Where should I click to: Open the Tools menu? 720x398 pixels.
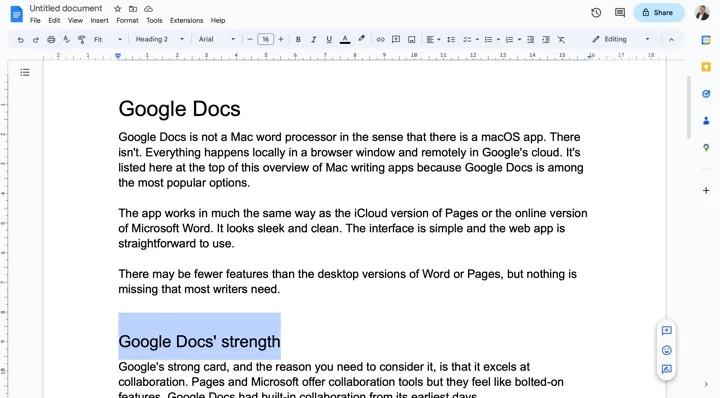pos(154,21)
